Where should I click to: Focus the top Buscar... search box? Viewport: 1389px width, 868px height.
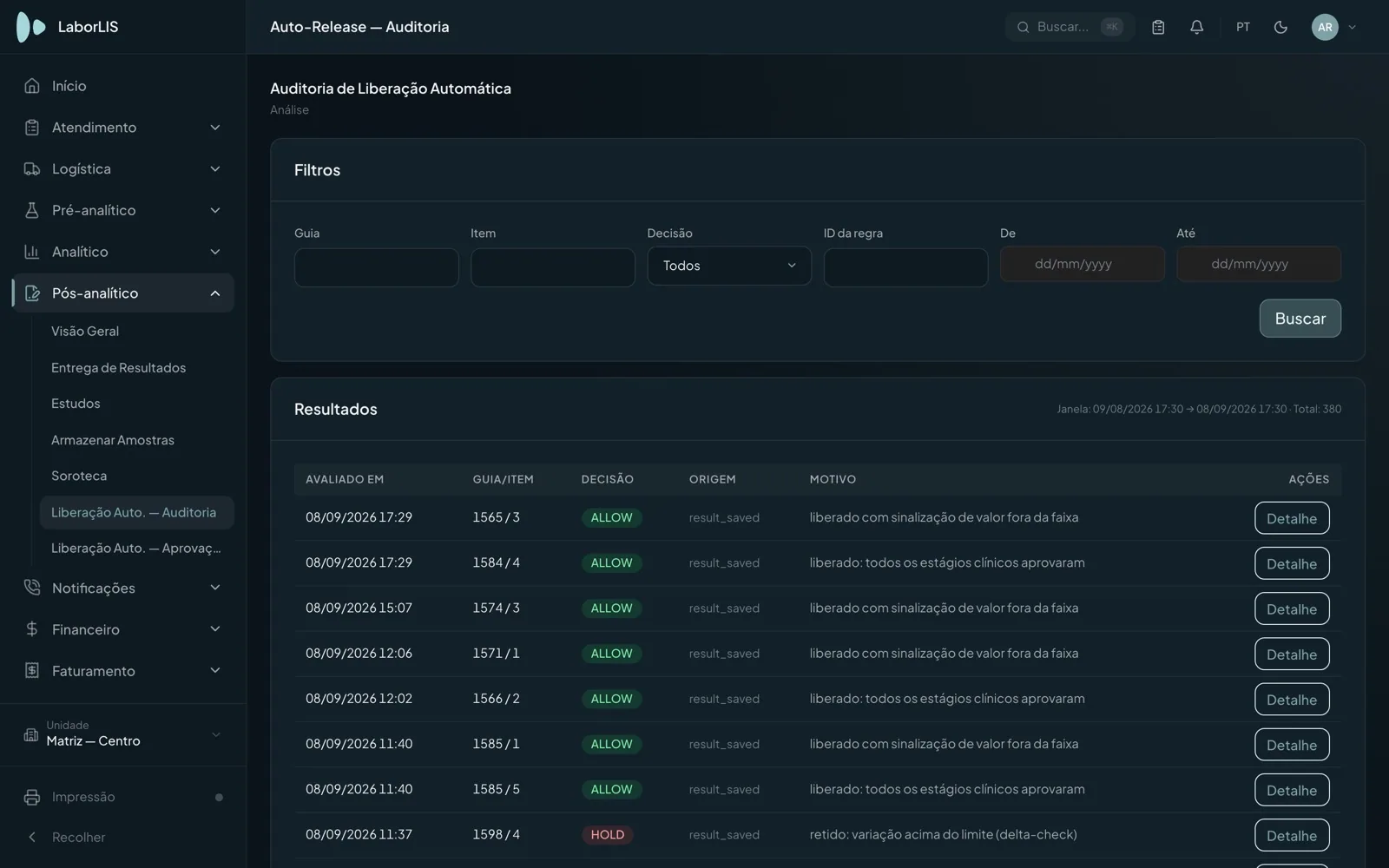[x=1070, y=27]
